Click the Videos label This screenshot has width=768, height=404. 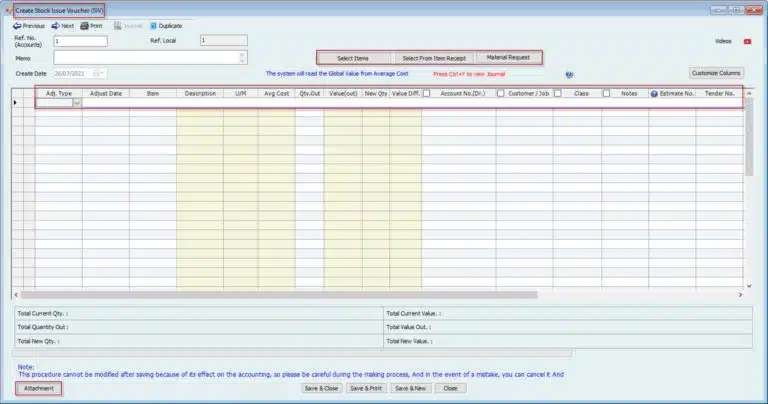(723, 42)
